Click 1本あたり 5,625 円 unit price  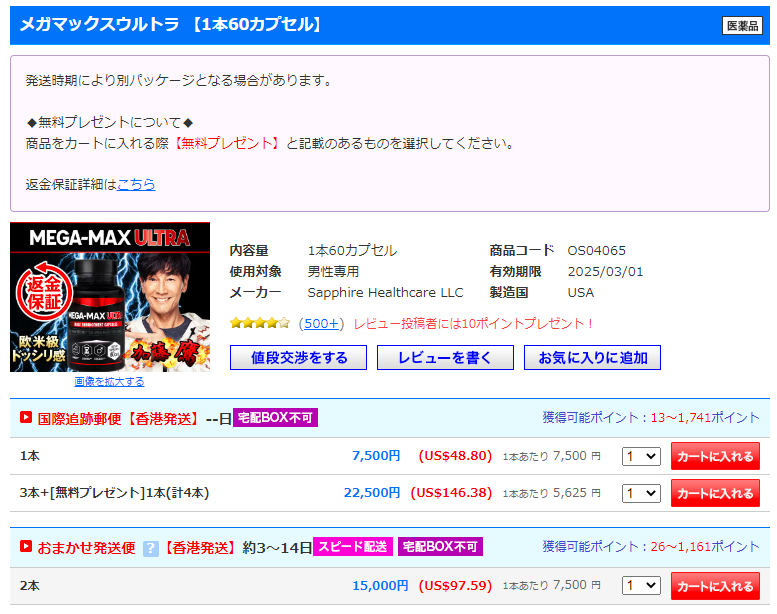click(x=552, y=493)
